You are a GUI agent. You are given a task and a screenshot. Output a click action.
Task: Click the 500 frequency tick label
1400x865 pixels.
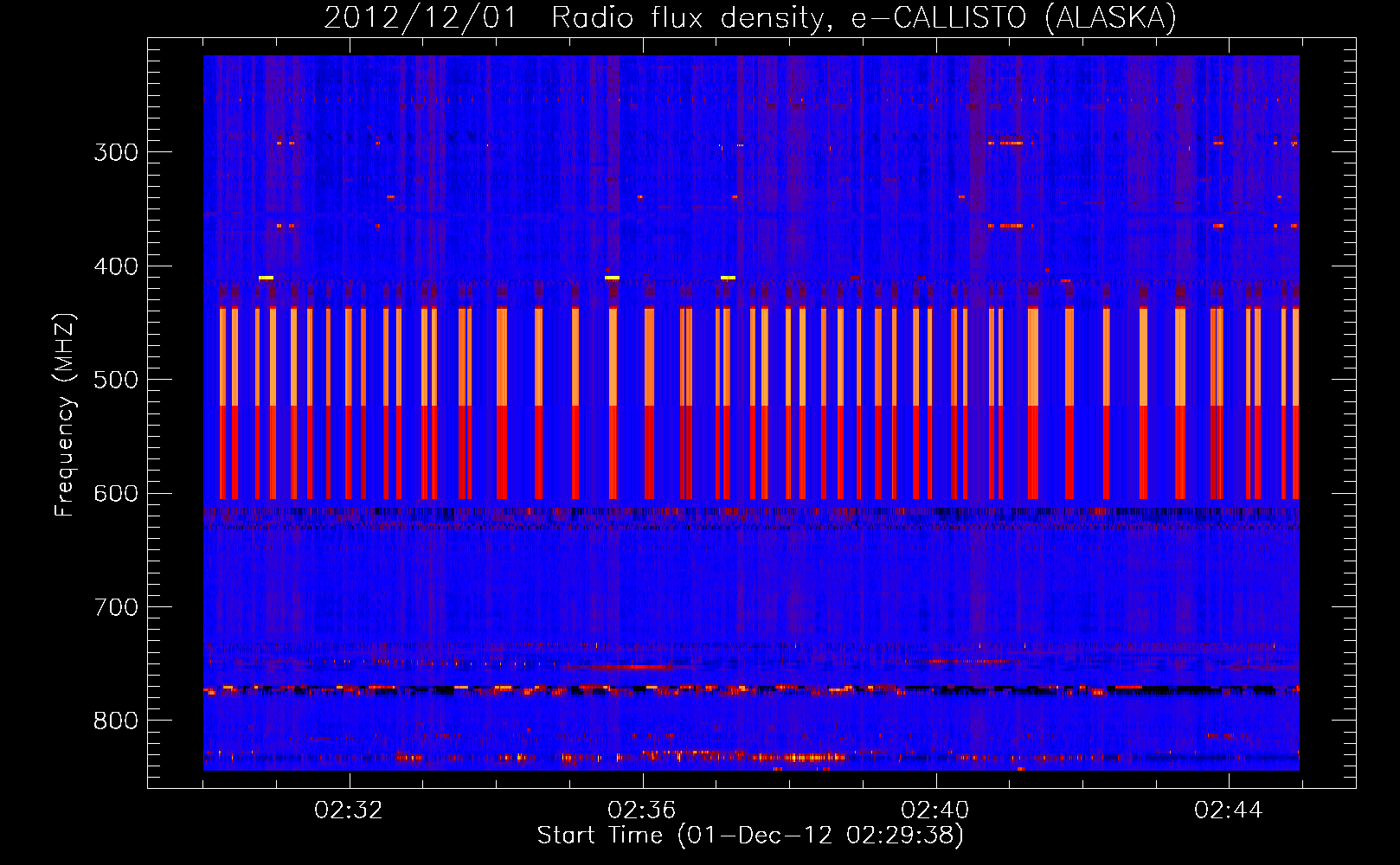(x=116, y=380)
